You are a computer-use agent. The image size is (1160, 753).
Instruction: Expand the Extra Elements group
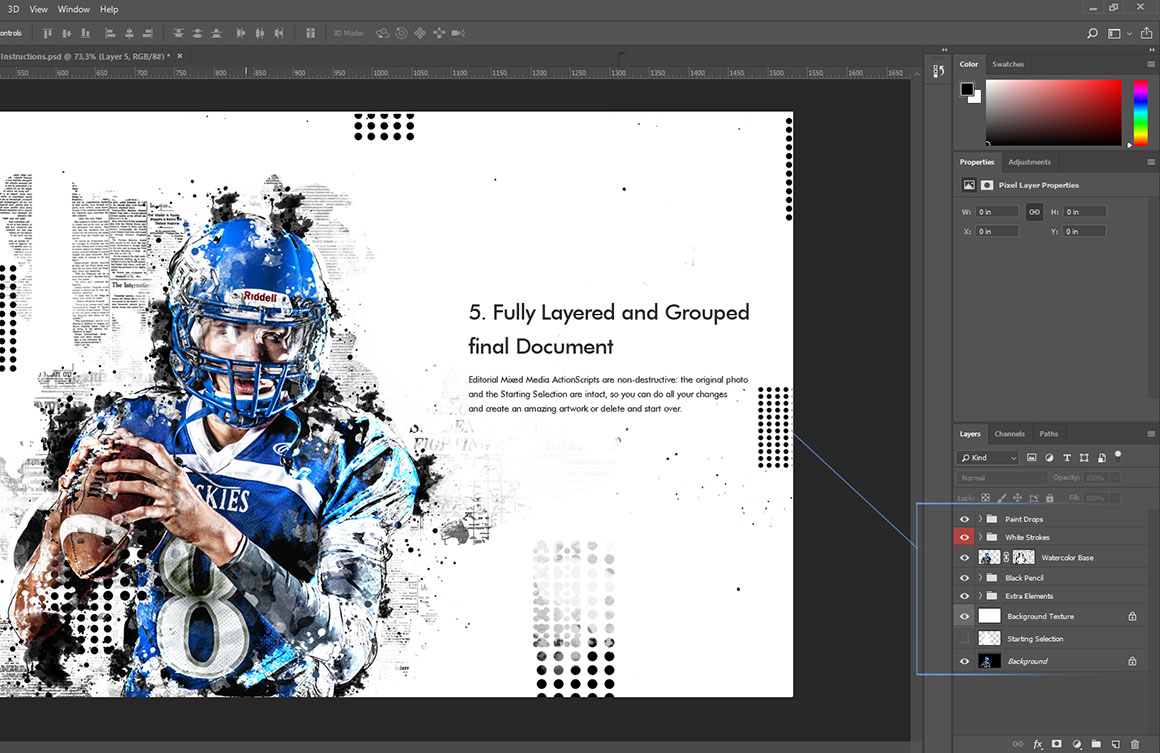(980, 596)
